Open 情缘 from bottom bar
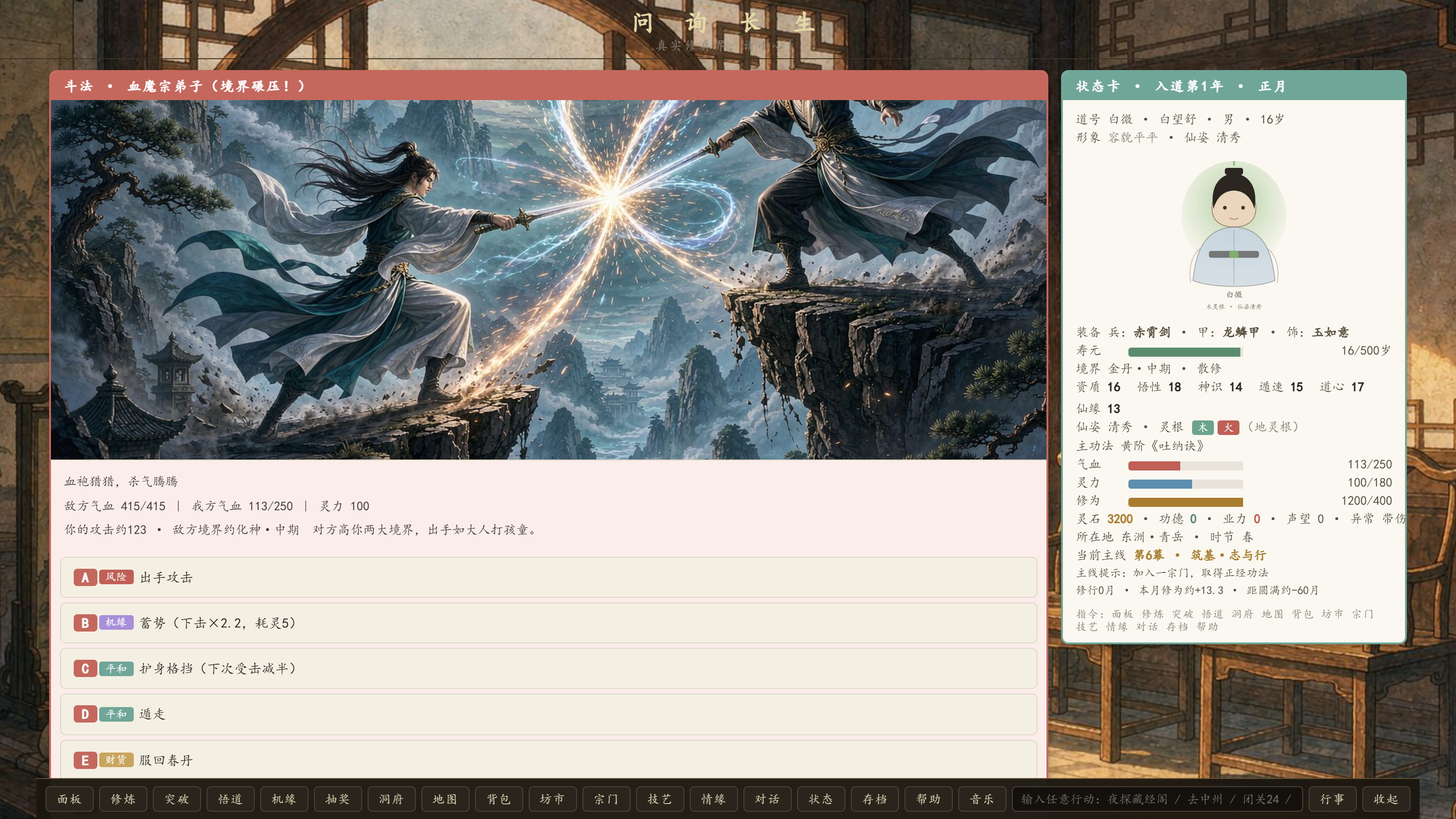This screenshot has height=819, width=1456. 714,799
